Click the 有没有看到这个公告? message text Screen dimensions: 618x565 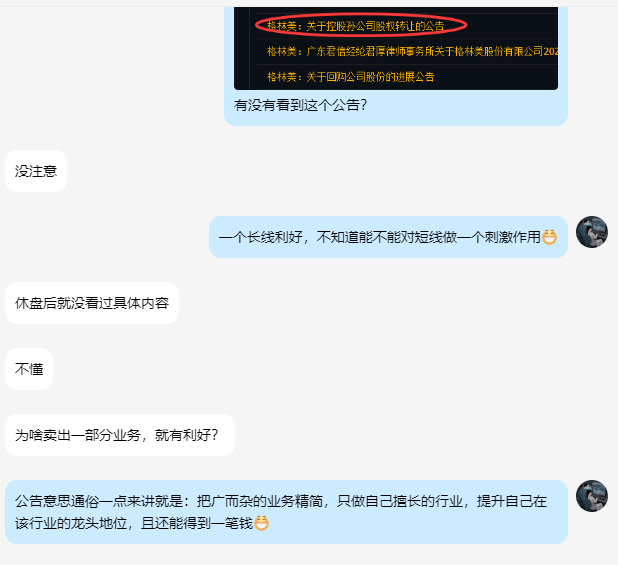(300, 105)
